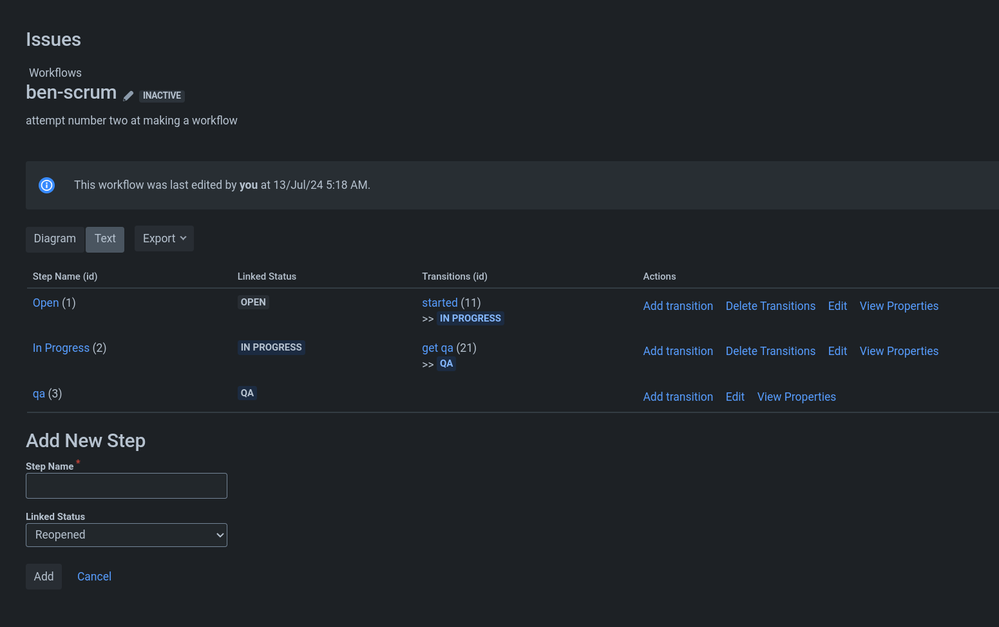Viewport: 999px width, 627px height.
Task: Click Delete Transitions for the Open step
Action: coord(770,306)
